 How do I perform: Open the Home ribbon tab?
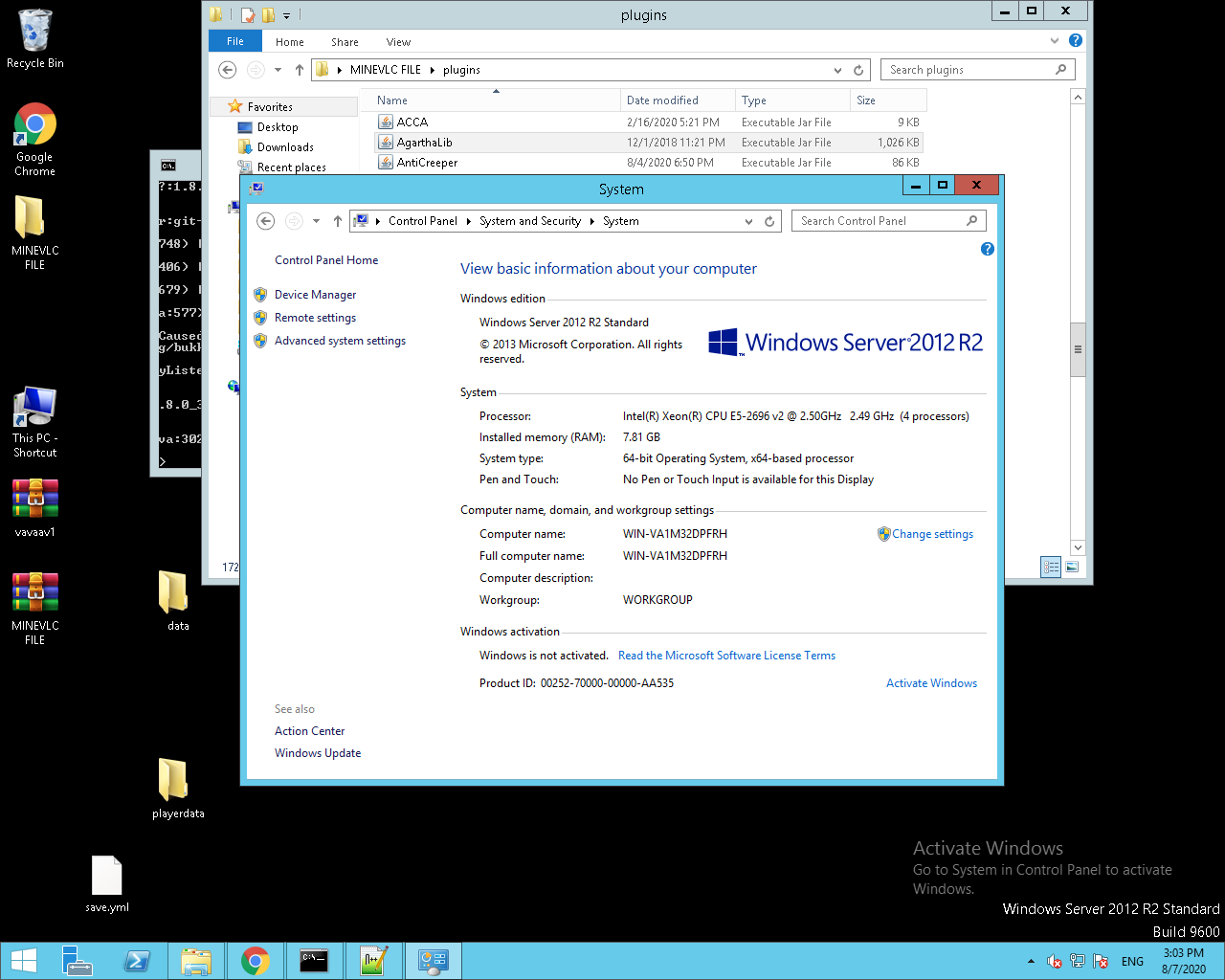pos(290,42)
